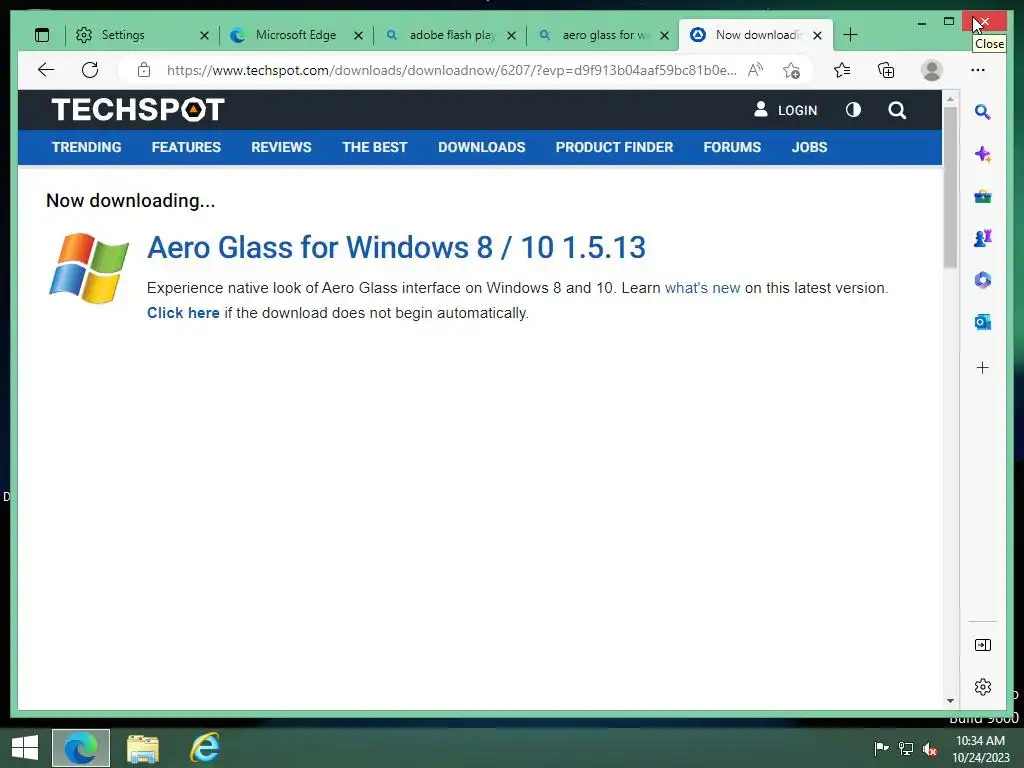
Task: Open the Edge tab actions menu
Action: tap(42, 35)
